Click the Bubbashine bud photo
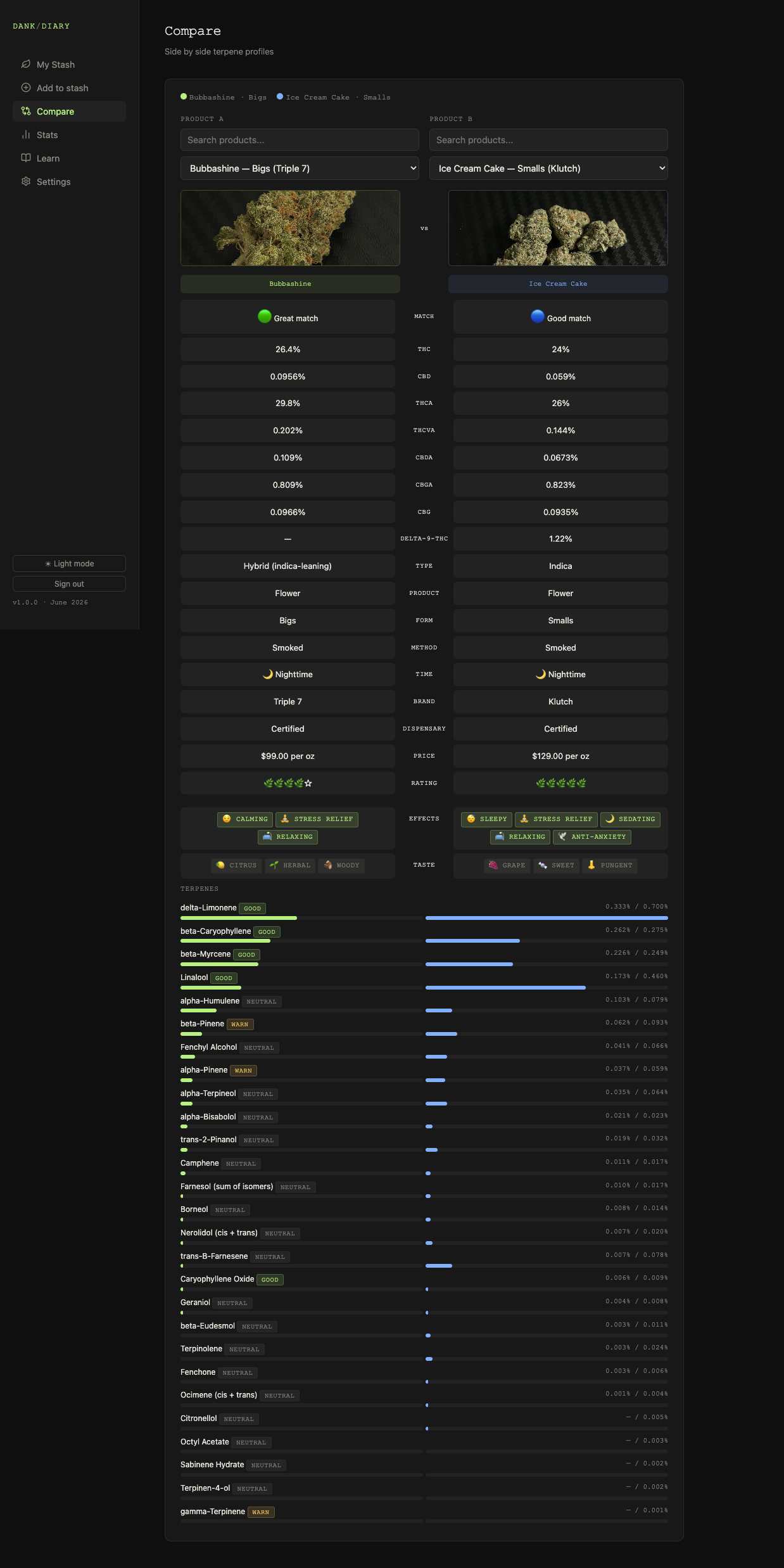Screen dimensions: 784x1568 tap(290, 228)
